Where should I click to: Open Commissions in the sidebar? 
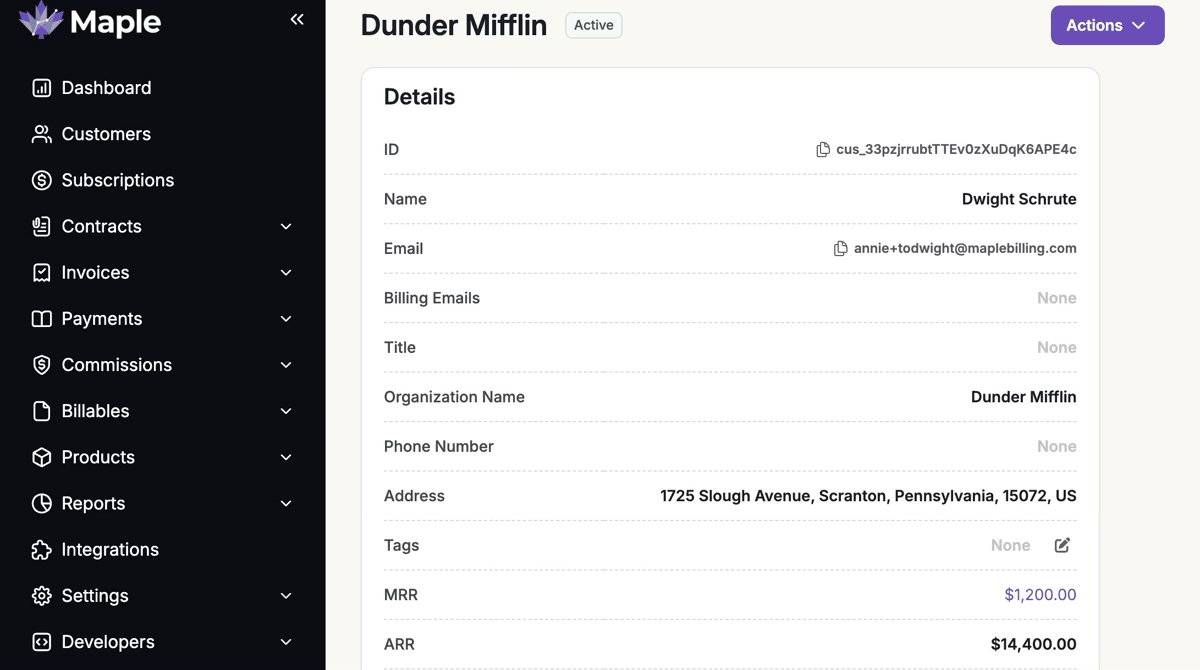(x=116, y=365)
